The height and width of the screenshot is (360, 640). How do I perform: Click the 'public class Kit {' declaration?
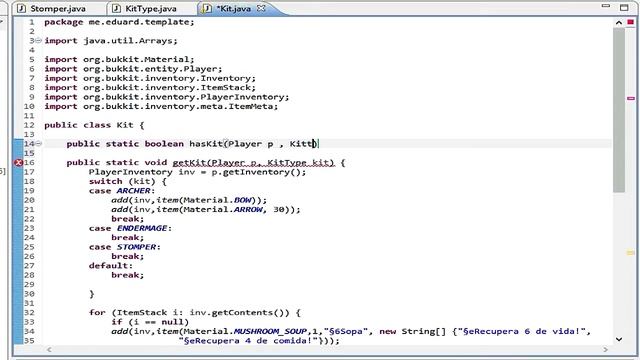(x=94, y=125)
